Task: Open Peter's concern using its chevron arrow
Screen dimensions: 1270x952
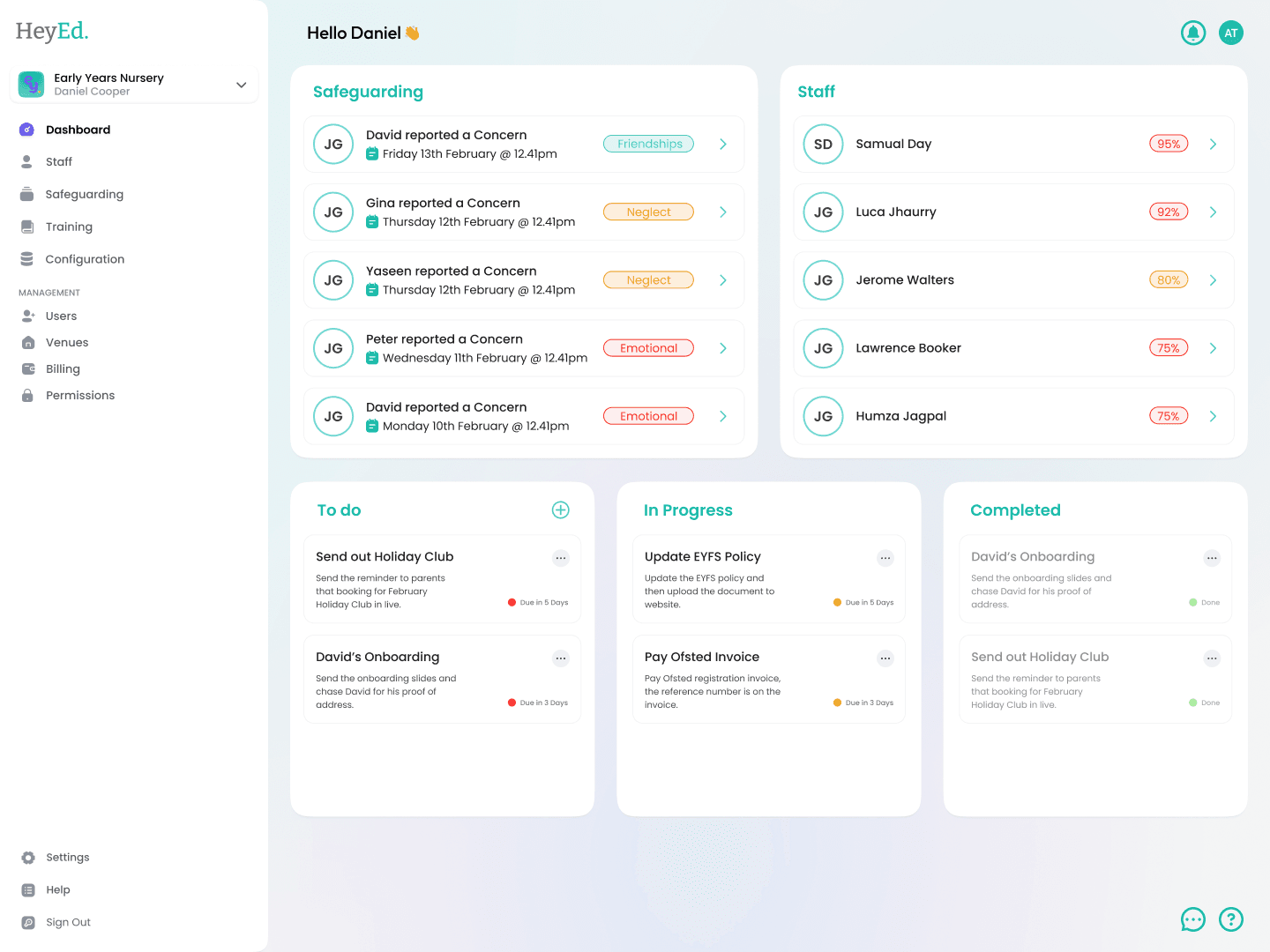Action: click(722, 348)
